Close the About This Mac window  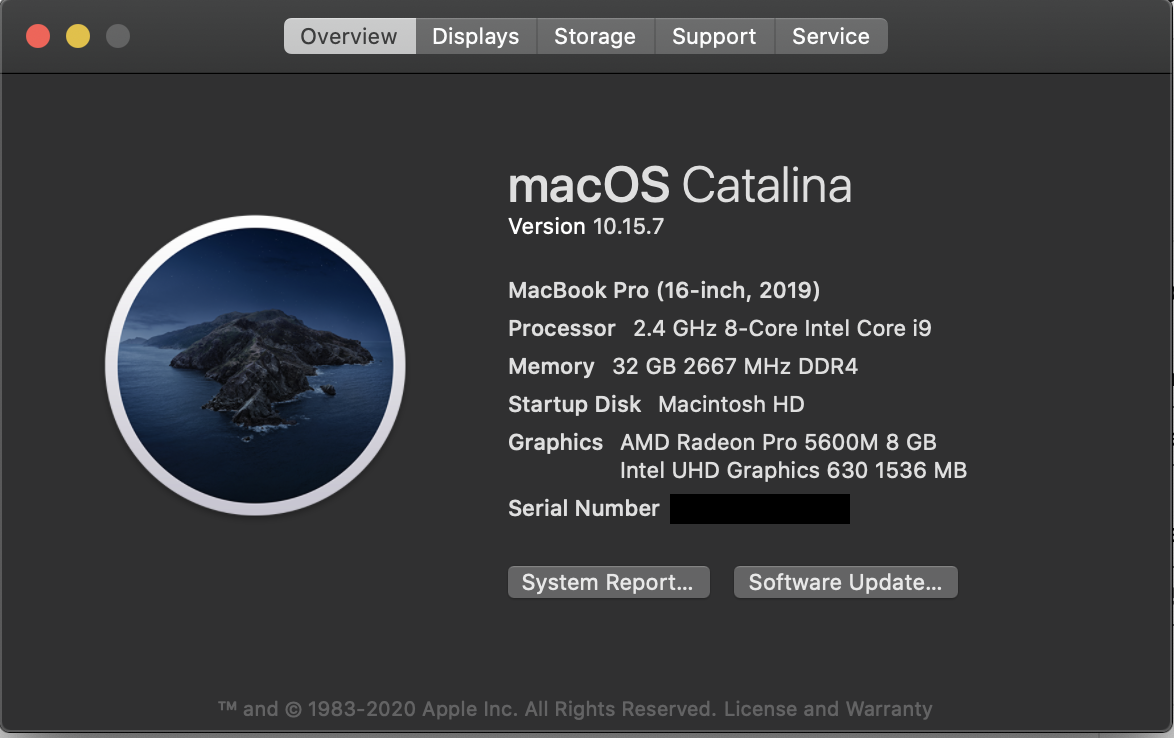point(38,37)
